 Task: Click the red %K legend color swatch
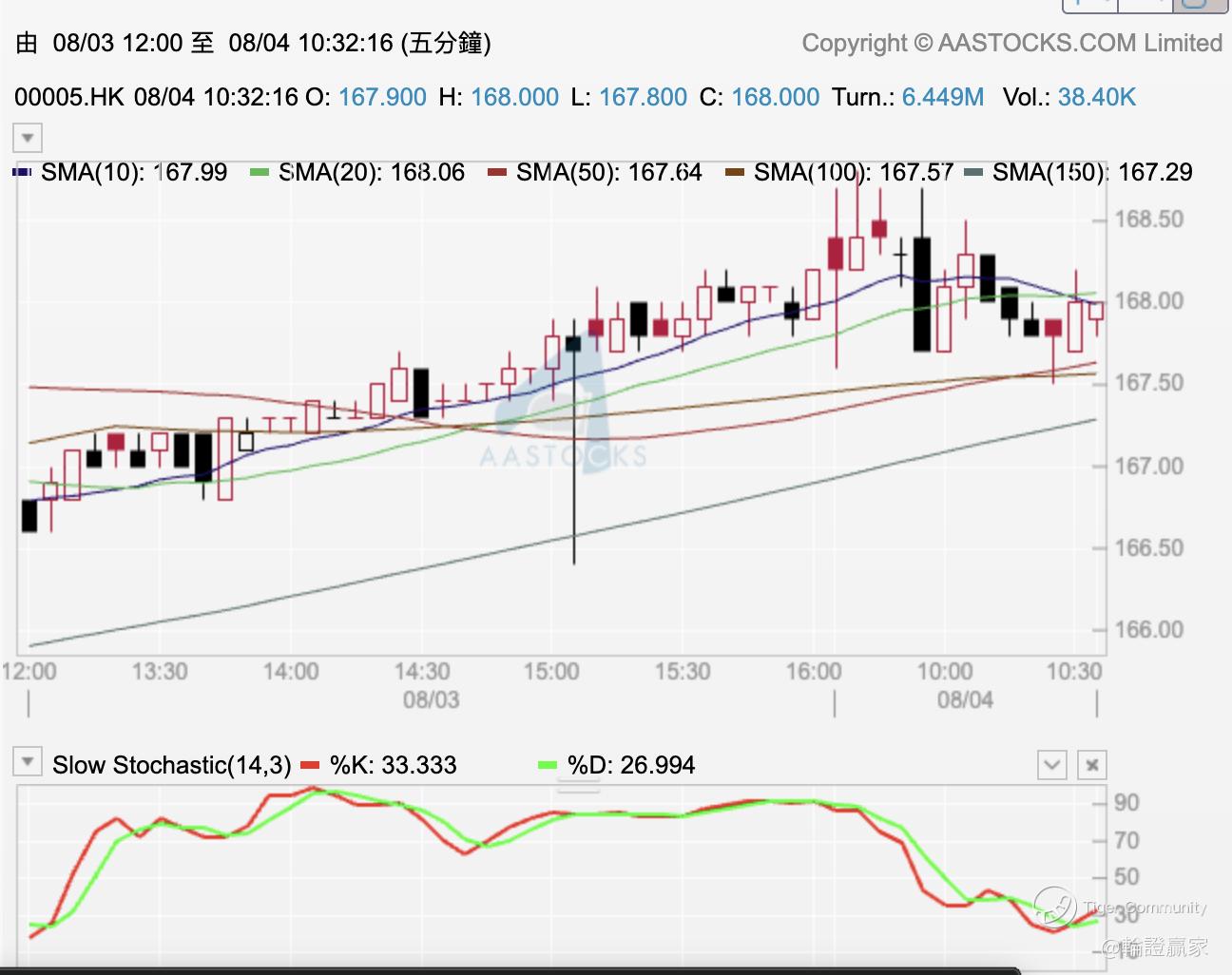pyautogui.click(x=310, y=765)
